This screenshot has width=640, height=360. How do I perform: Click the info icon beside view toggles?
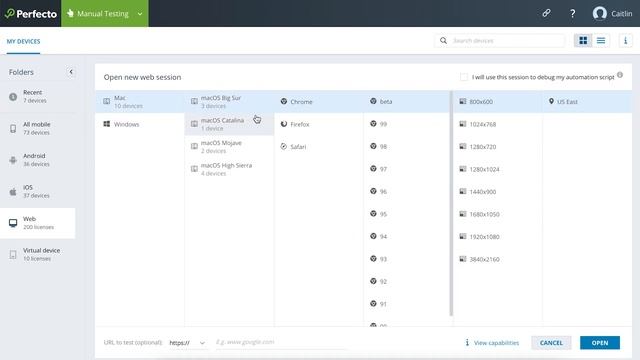coord(625,40)
